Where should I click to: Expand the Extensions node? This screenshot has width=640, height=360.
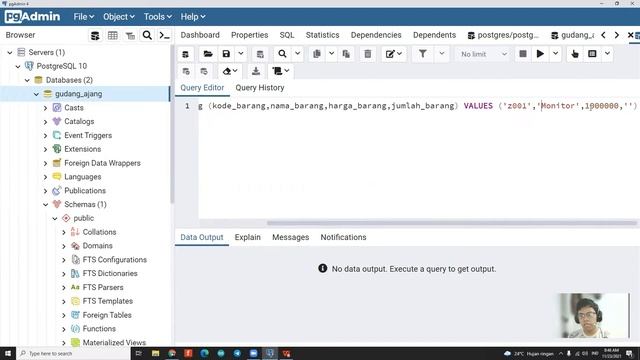[46, 149]
